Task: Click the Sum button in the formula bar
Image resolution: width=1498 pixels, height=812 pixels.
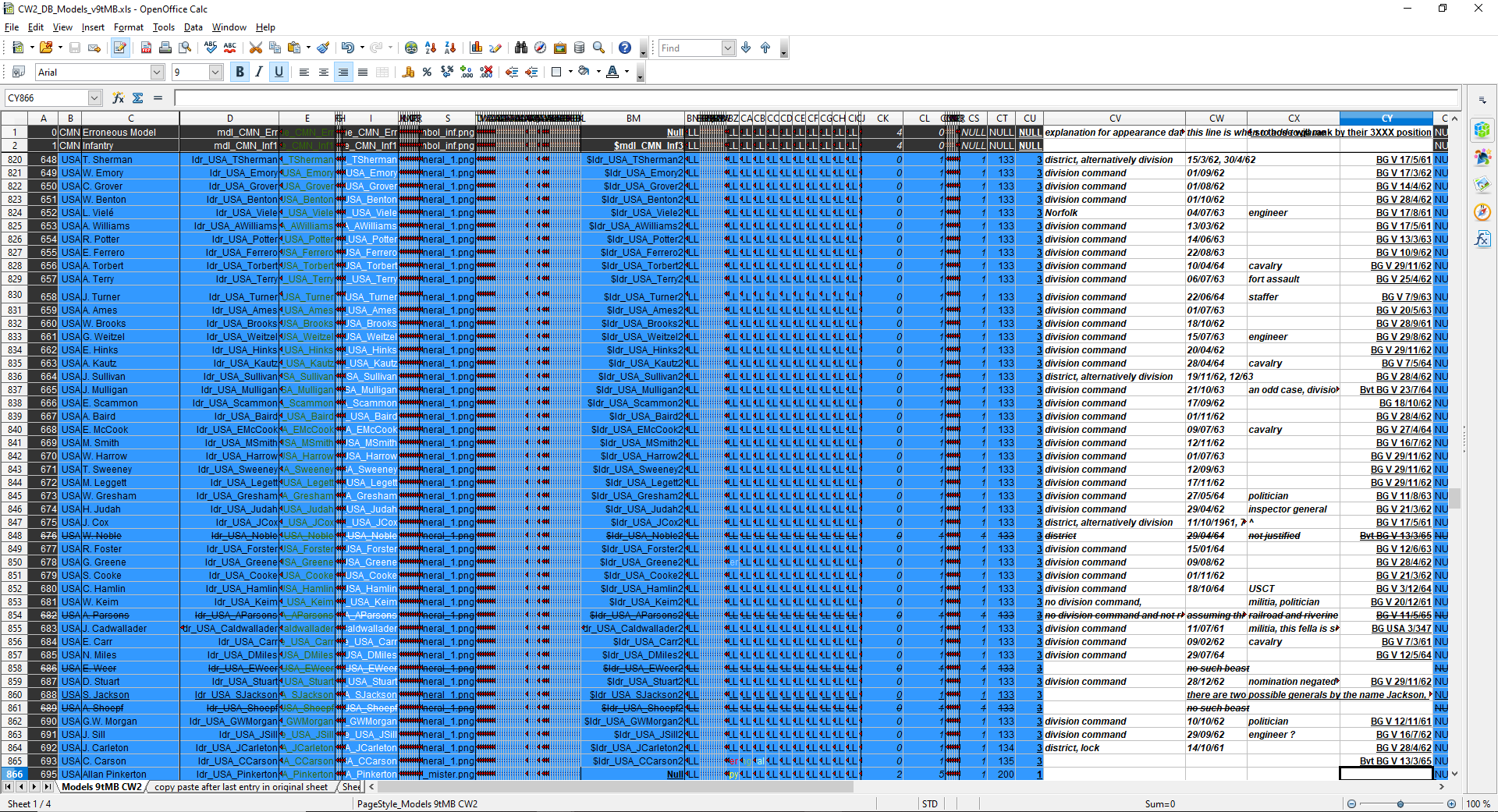Action: pyautogui.click(x=137, y=98)
